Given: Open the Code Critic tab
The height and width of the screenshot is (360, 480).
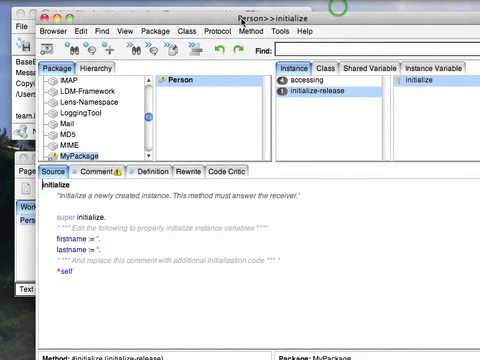Looking at the screenshot, I should [x=227, y=172].
